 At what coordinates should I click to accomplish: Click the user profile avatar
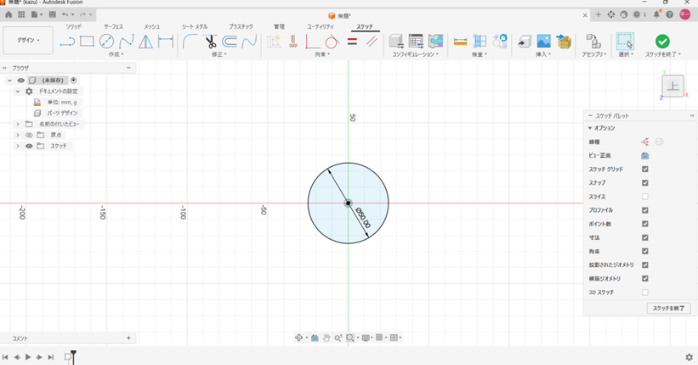[x=685, y=15]
